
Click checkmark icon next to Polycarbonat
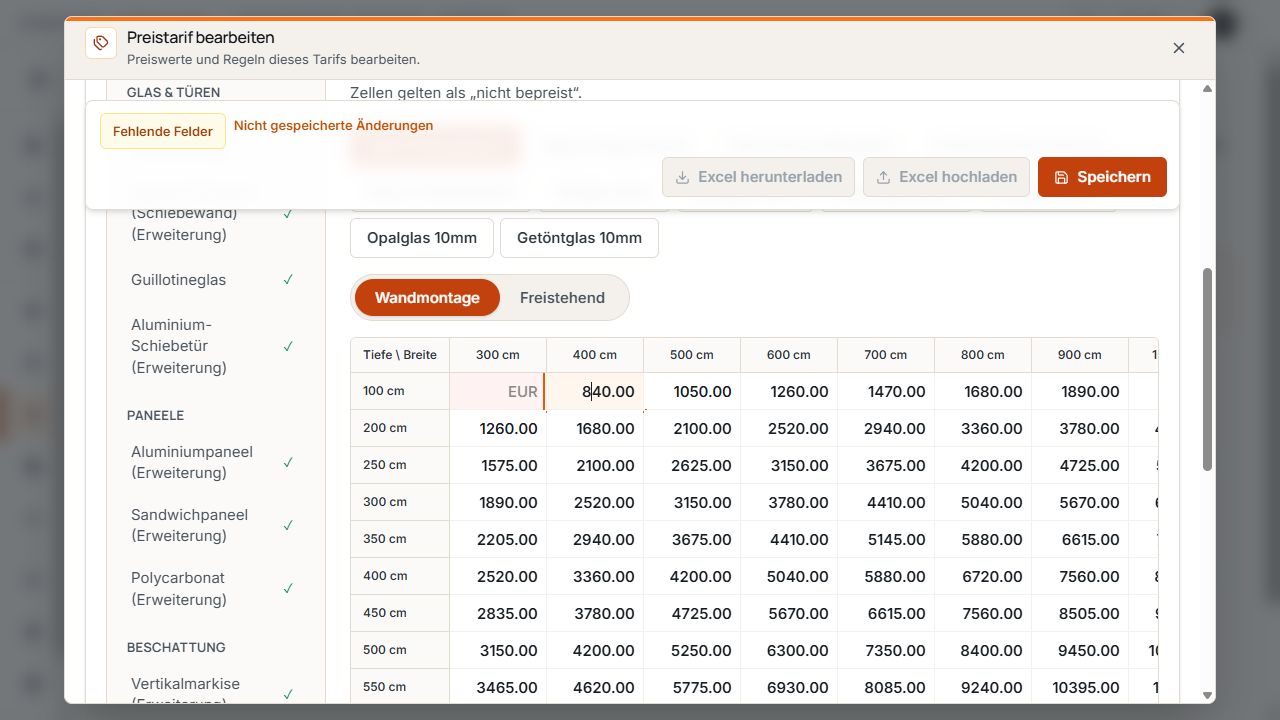coord(288,588)
